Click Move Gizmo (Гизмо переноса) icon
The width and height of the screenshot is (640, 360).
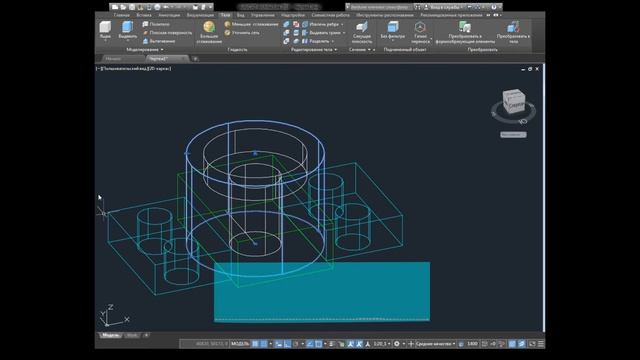pyautogui.click(x=420, y=27)
